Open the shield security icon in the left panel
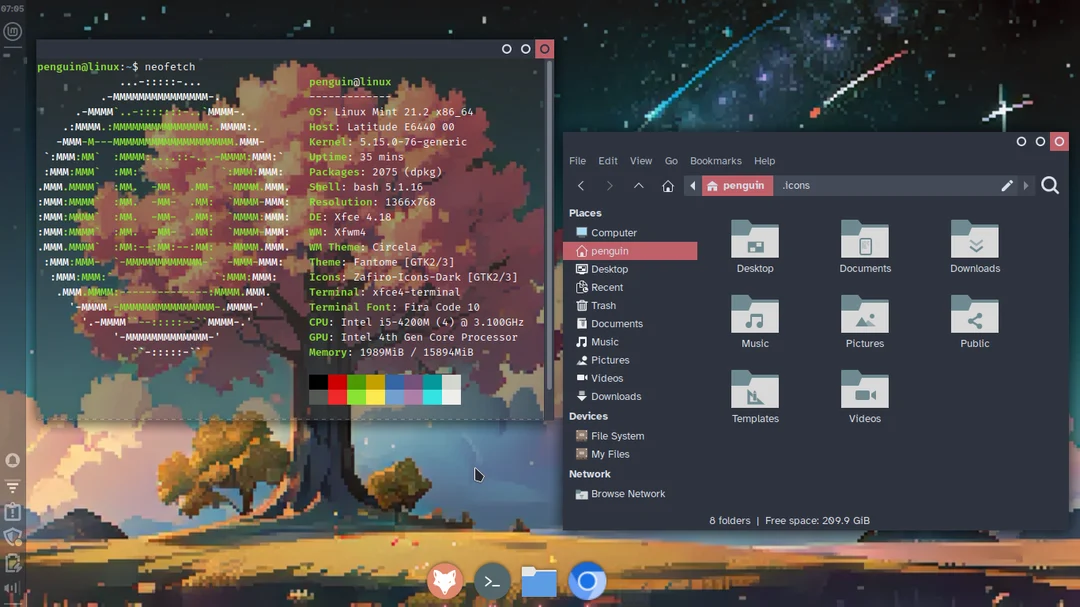 point(12,537)
